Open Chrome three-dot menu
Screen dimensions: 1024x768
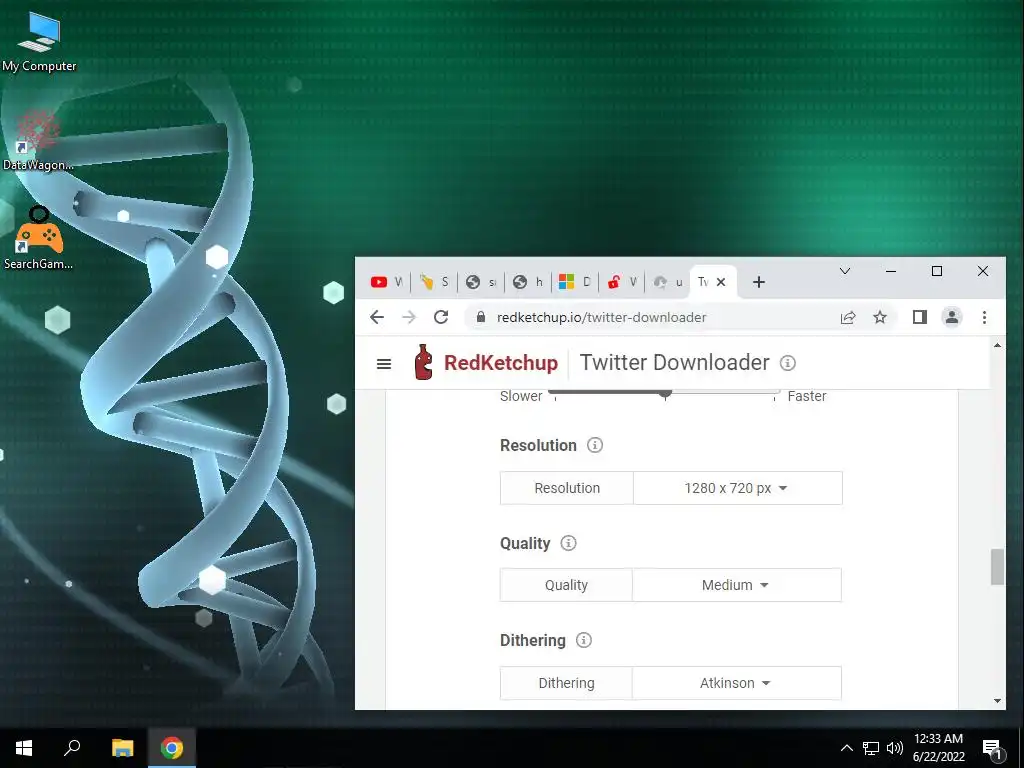[x=984, y=317]
